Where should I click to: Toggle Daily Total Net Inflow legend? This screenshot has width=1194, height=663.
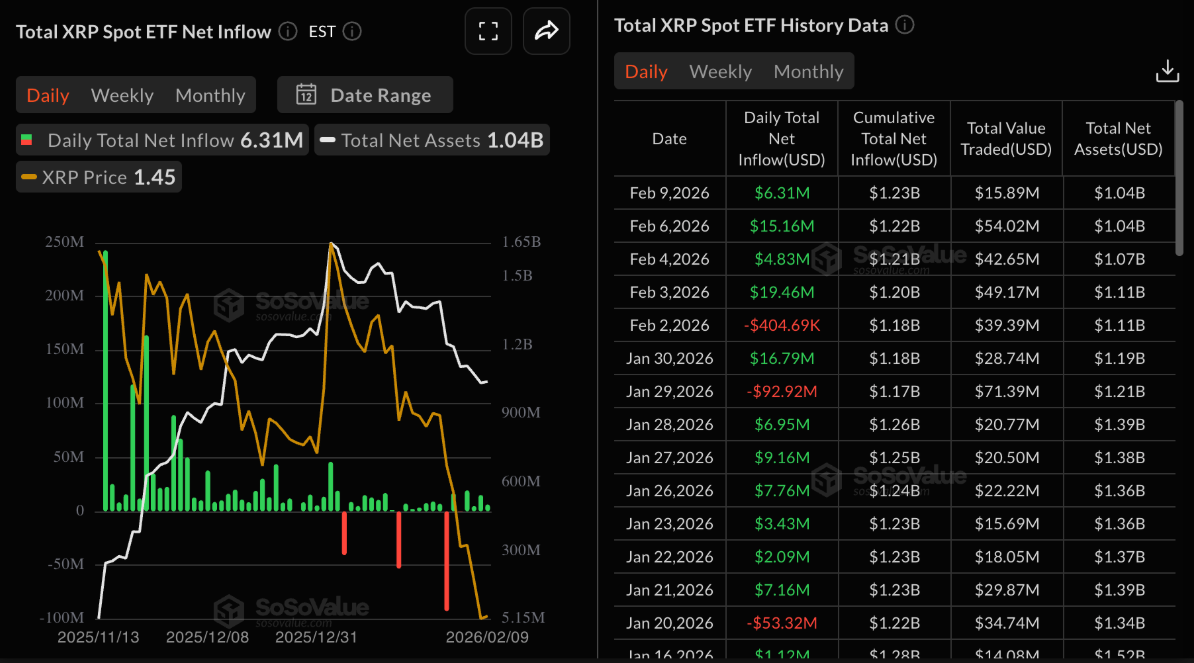(160, 141)
